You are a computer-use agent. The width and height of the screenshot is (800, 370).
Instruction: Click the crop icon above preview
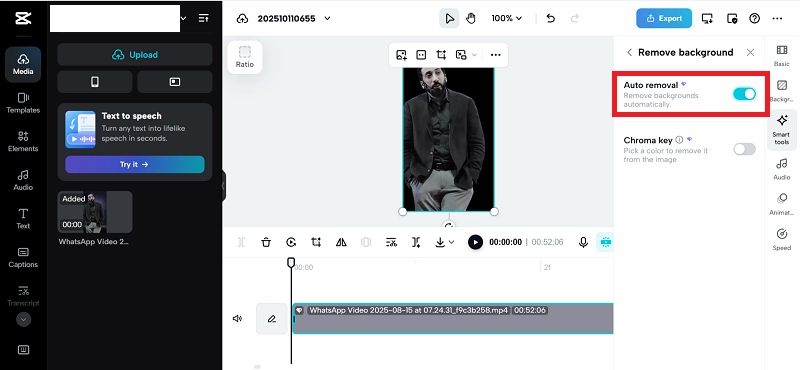click(441, 55)
